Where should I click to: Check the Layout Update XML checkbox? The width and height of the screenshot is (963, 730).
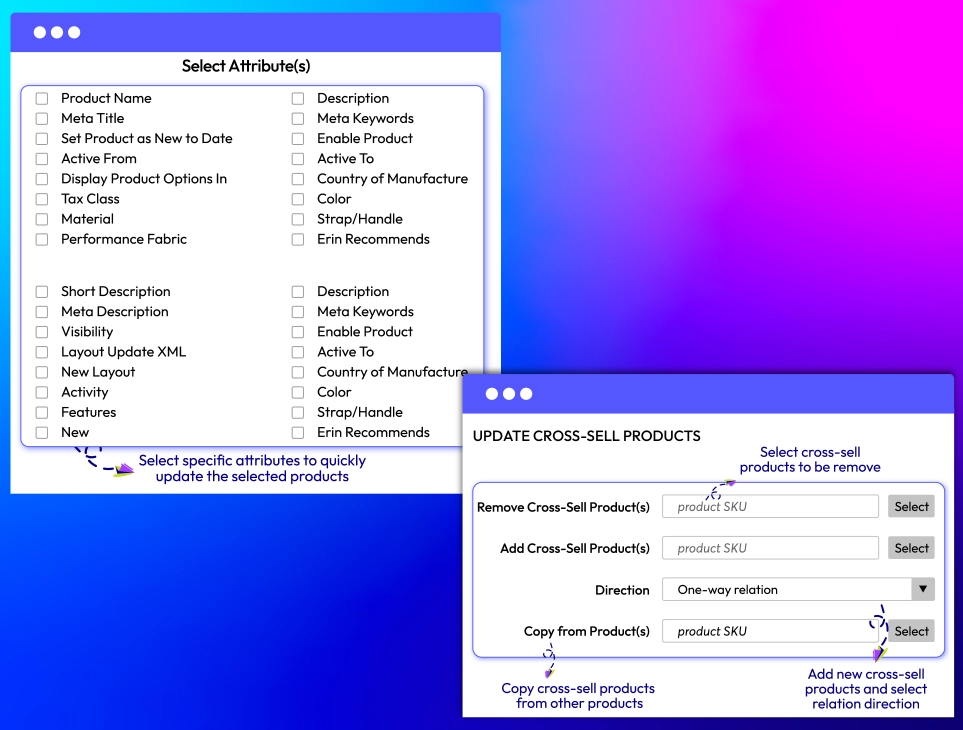(x=42, y=352)
